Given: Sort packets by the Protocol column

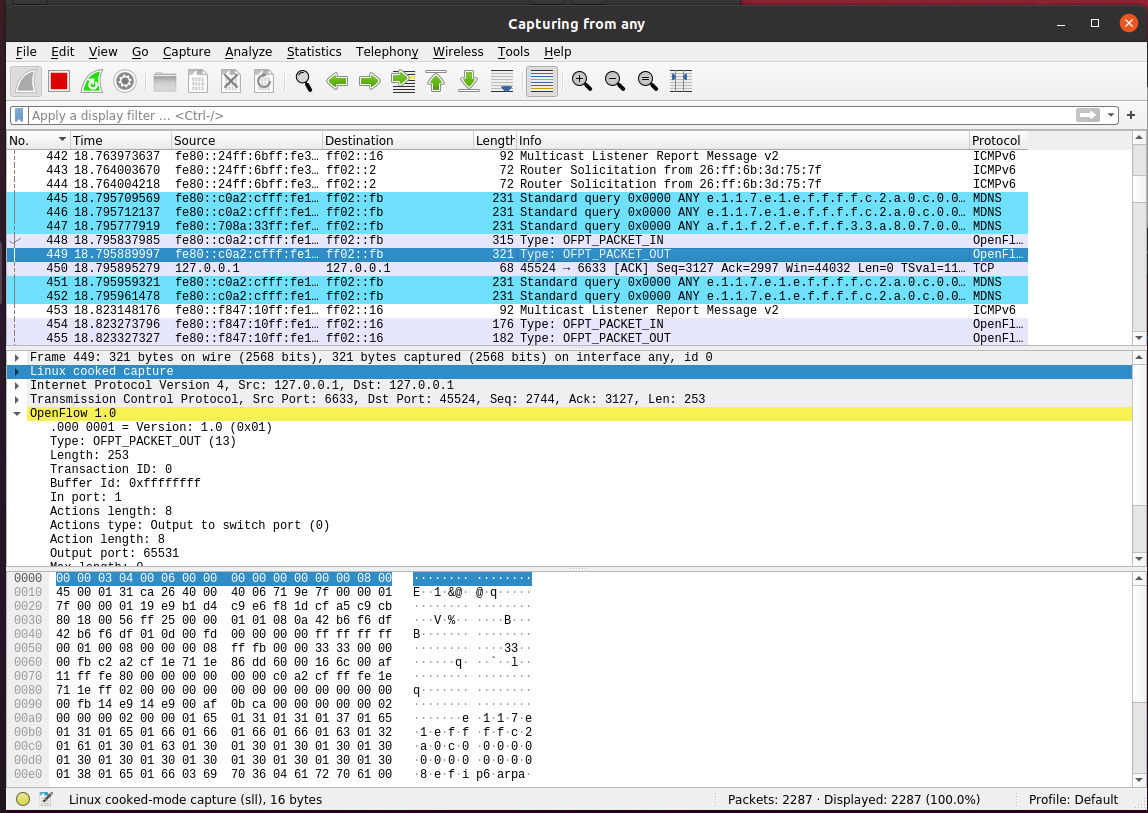Looking at the screenshot, I should pyautogui.click(x=996, y=140).
